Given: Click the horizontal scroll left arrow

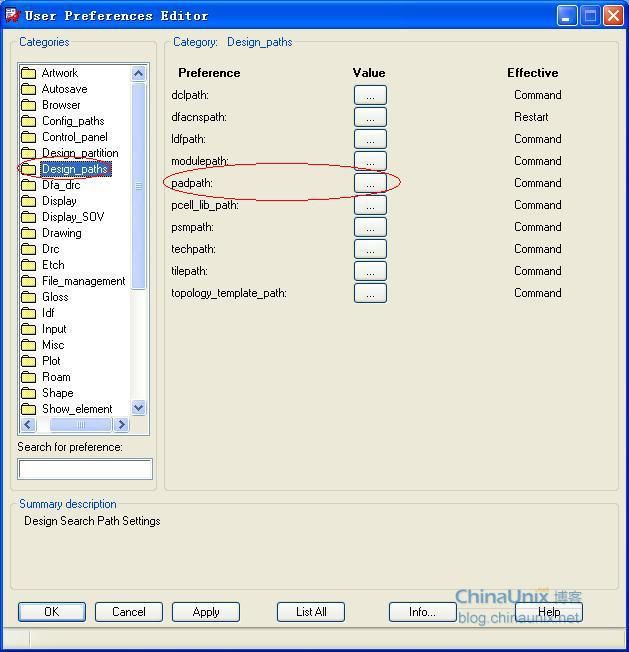Looking at the screenshot, I should coord(28,425).
